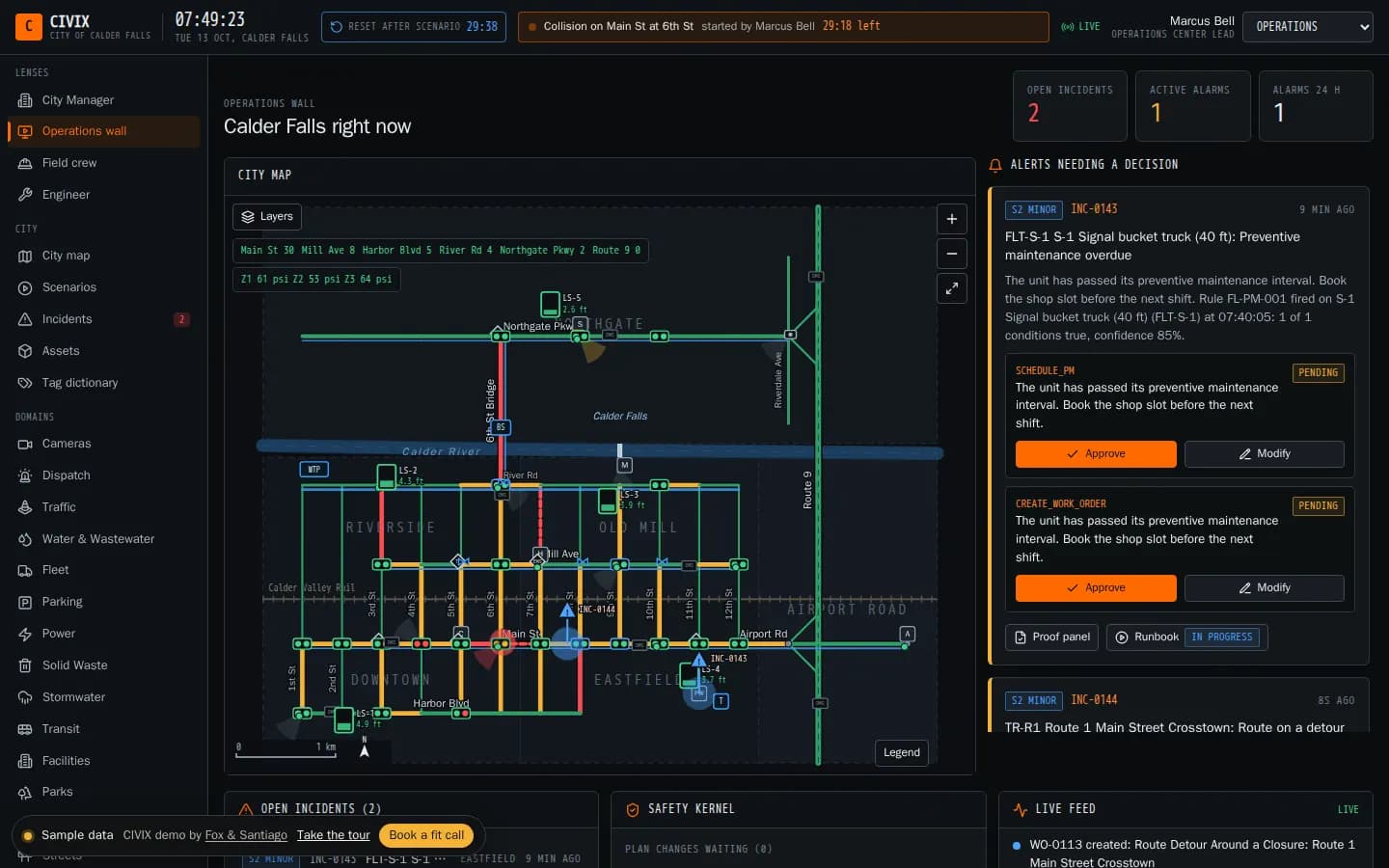1389x868 pixels.
Task: Open Water & Wastewater icon
Action: (25, 539)
